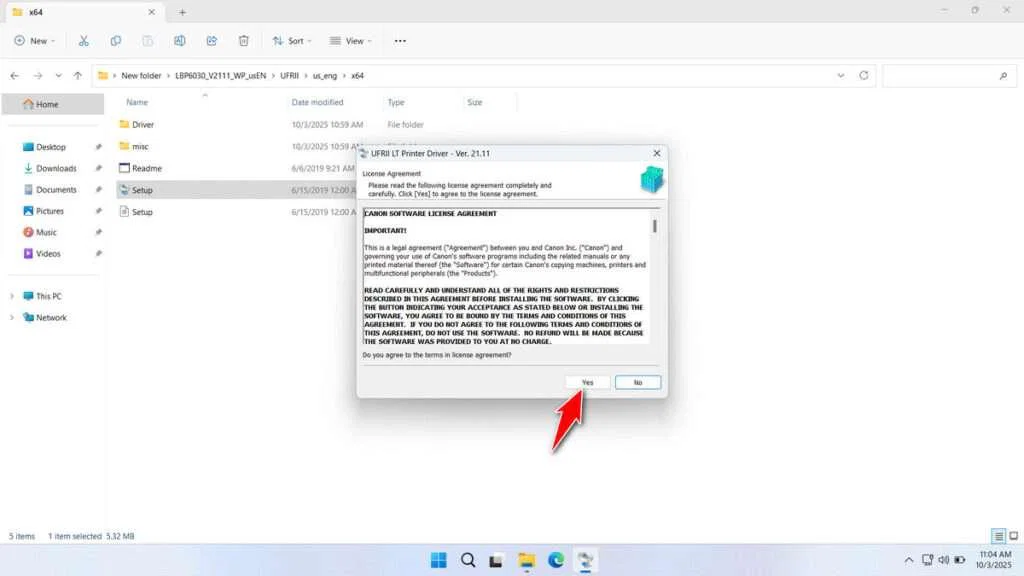This screenshot has width=1024, height=576.
Task: Go up one folder level
Action: pyautogui.click(x=77, y=76)
